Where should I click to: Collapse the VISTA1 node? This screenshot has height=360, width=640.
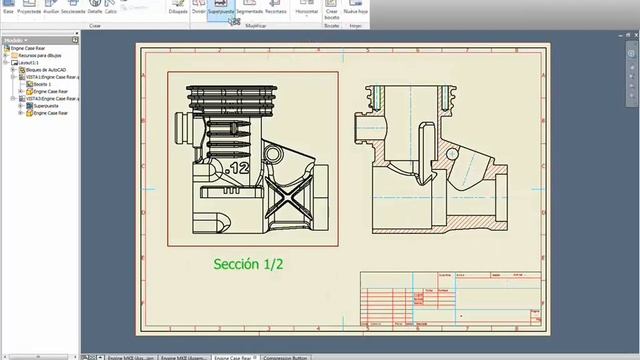[x=13, y=77]
